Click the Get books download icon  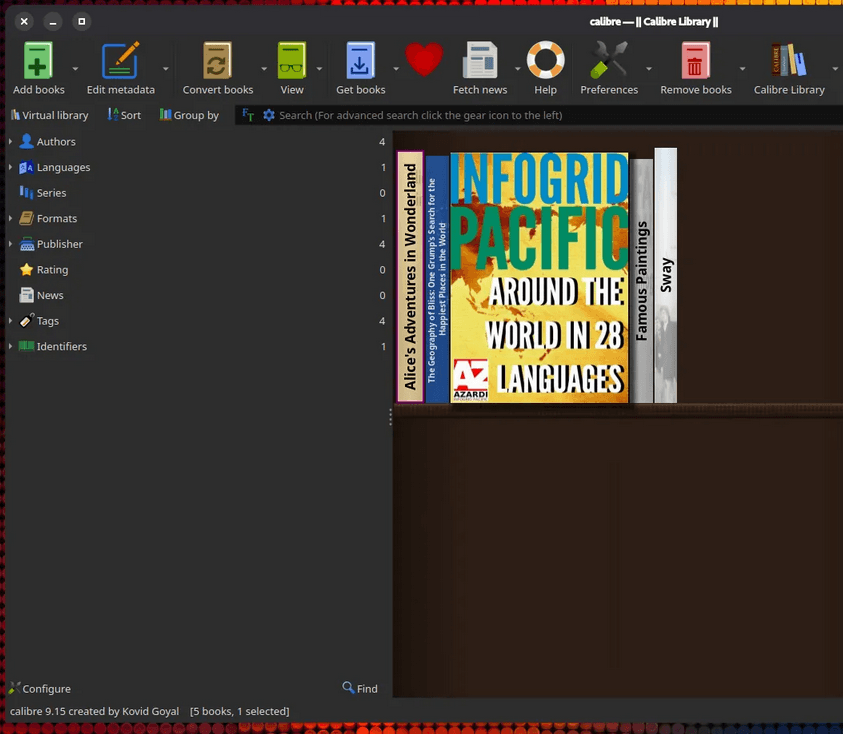tap(360, 60)
